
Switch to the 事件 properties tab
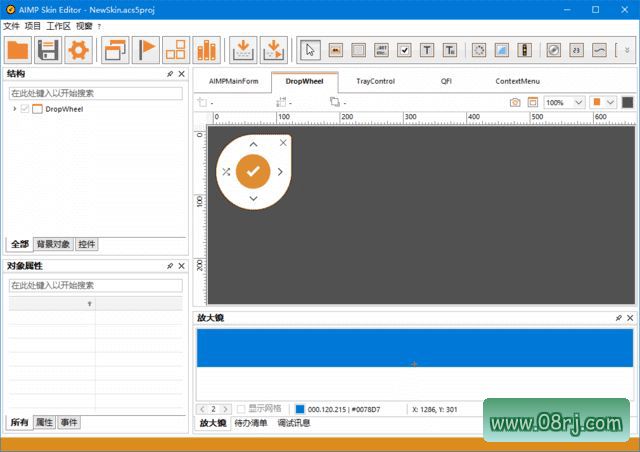coord(69,422)
